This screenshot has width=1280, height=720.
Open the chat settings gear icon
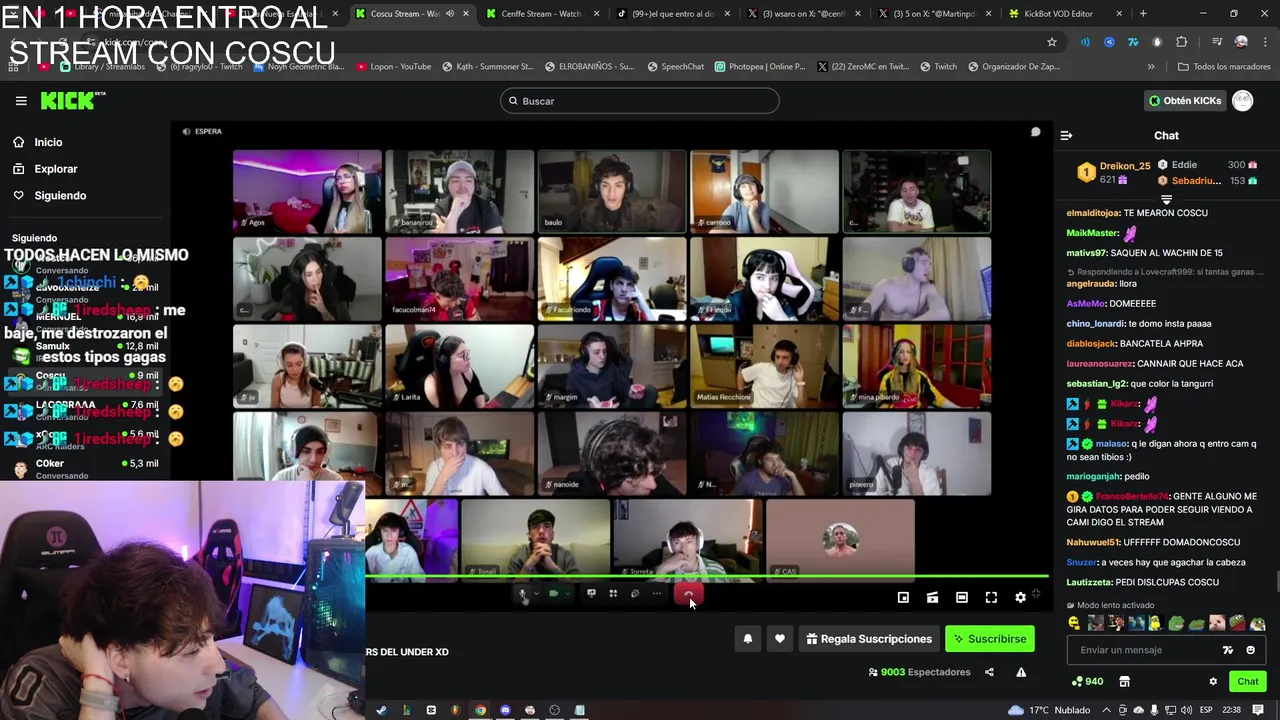click(1213, 682)
